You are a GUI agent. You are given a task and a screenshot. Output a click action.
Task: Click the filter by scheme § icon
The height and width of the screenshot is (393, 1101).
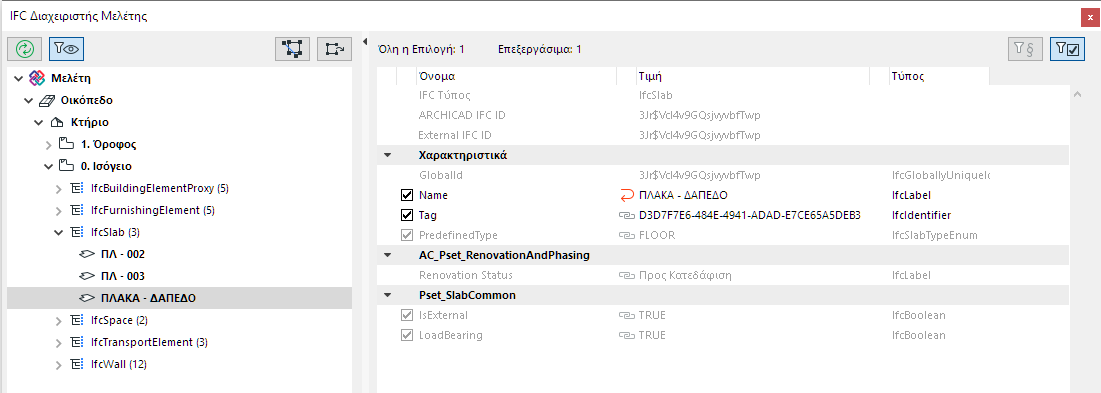pyautogui.click(x=1026, y=49)
